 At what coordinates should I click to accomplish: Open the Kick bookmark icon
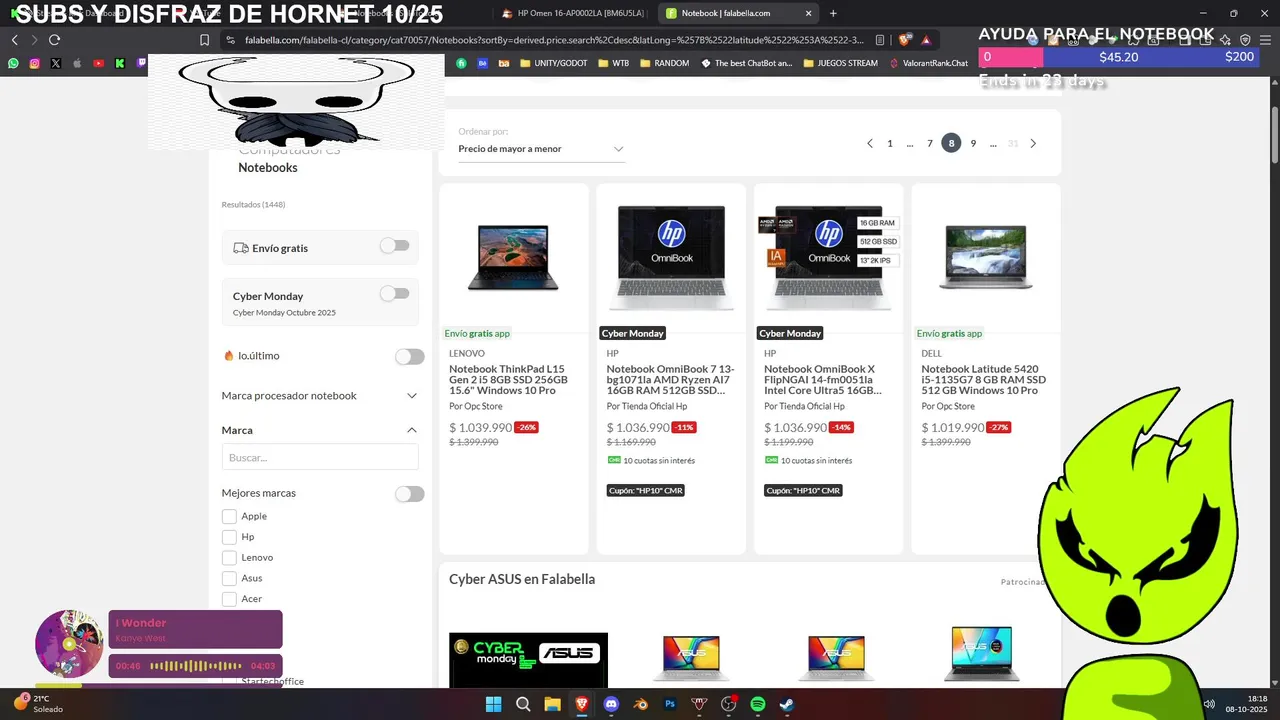(x=119, y=63)
